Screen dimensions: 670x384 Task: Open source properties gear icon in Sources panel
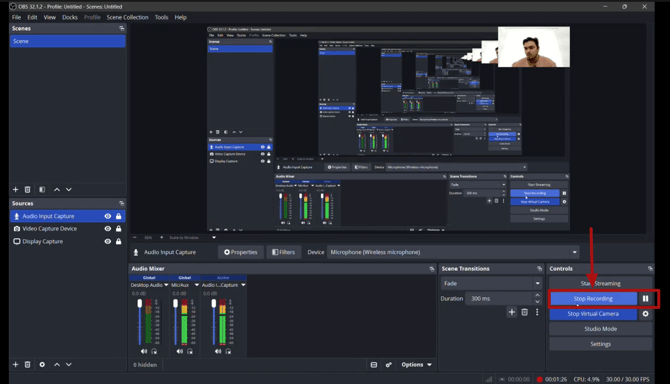click(42, 364)
